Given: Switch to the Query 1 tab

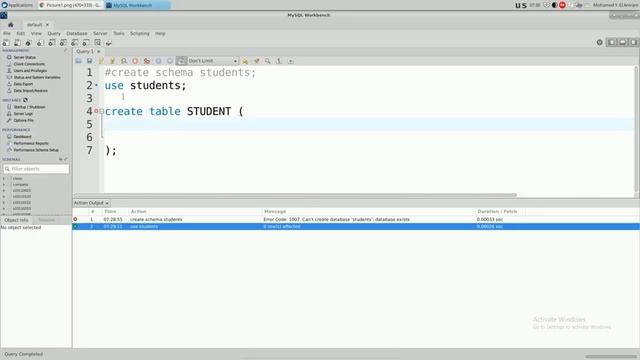Looking at the screenshot, I should click(x=85, y=51).
